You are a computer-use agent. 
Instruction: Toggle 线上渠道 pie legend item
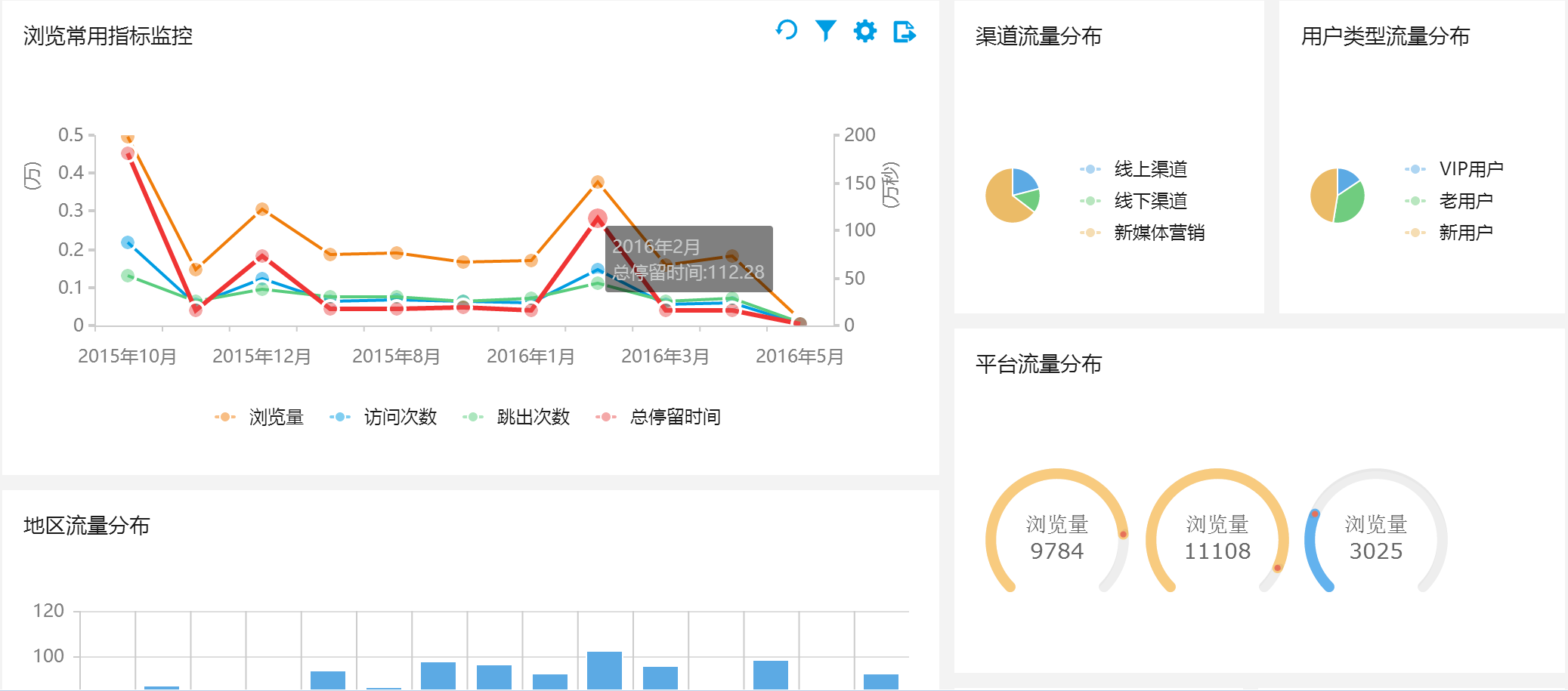point(1134,169)
